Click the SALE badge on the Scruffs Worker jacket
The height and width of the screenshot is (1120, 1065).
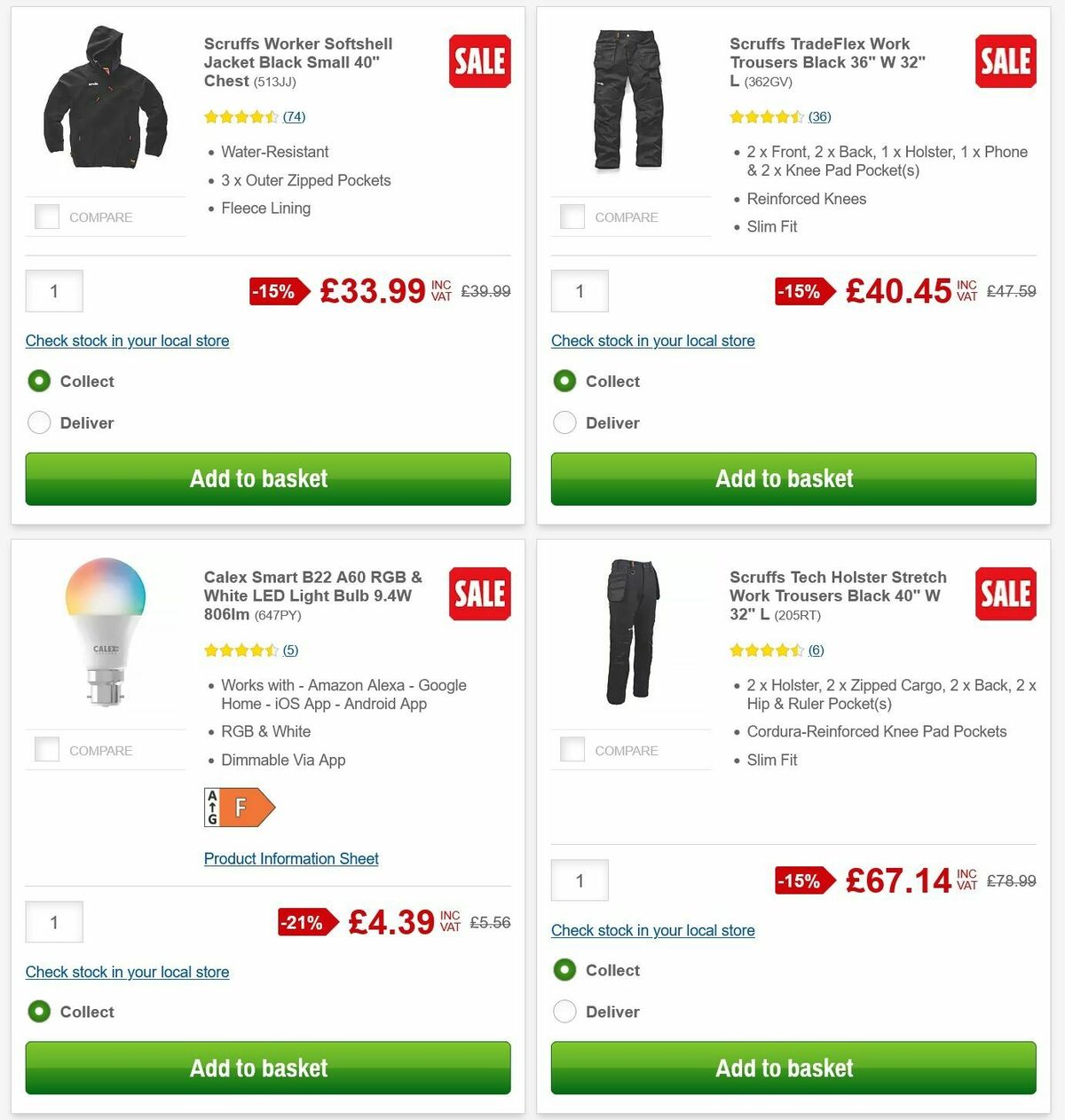click(479, 61)
